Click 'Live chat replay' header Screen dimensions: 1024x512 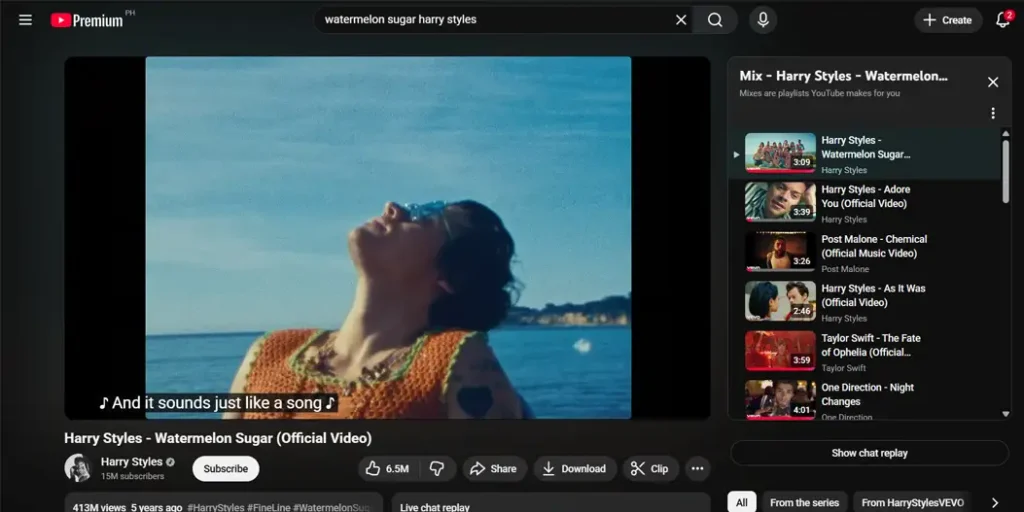pyautogui.click(x=435, y=507)
